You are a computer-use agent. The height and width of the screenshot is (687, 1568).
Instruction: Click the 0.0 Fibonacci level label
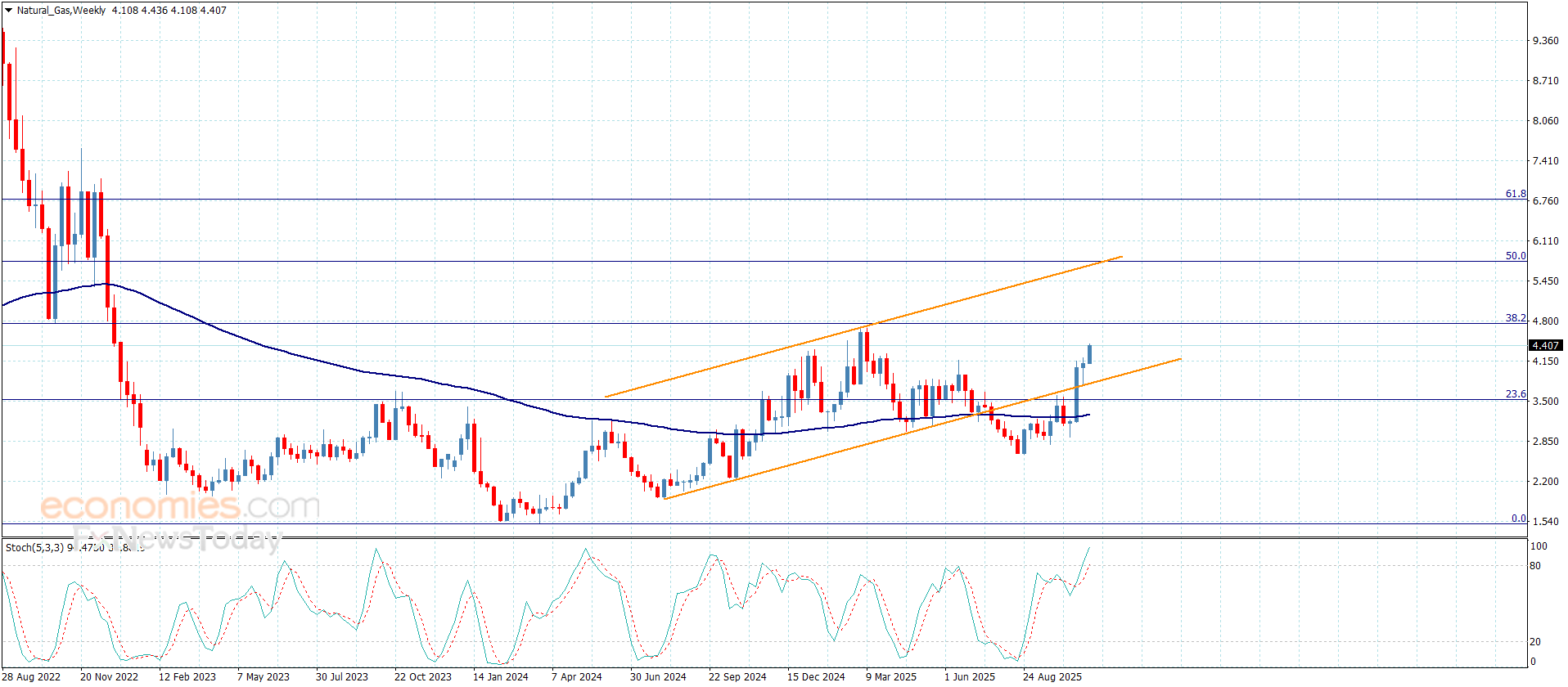[1518, 519]
